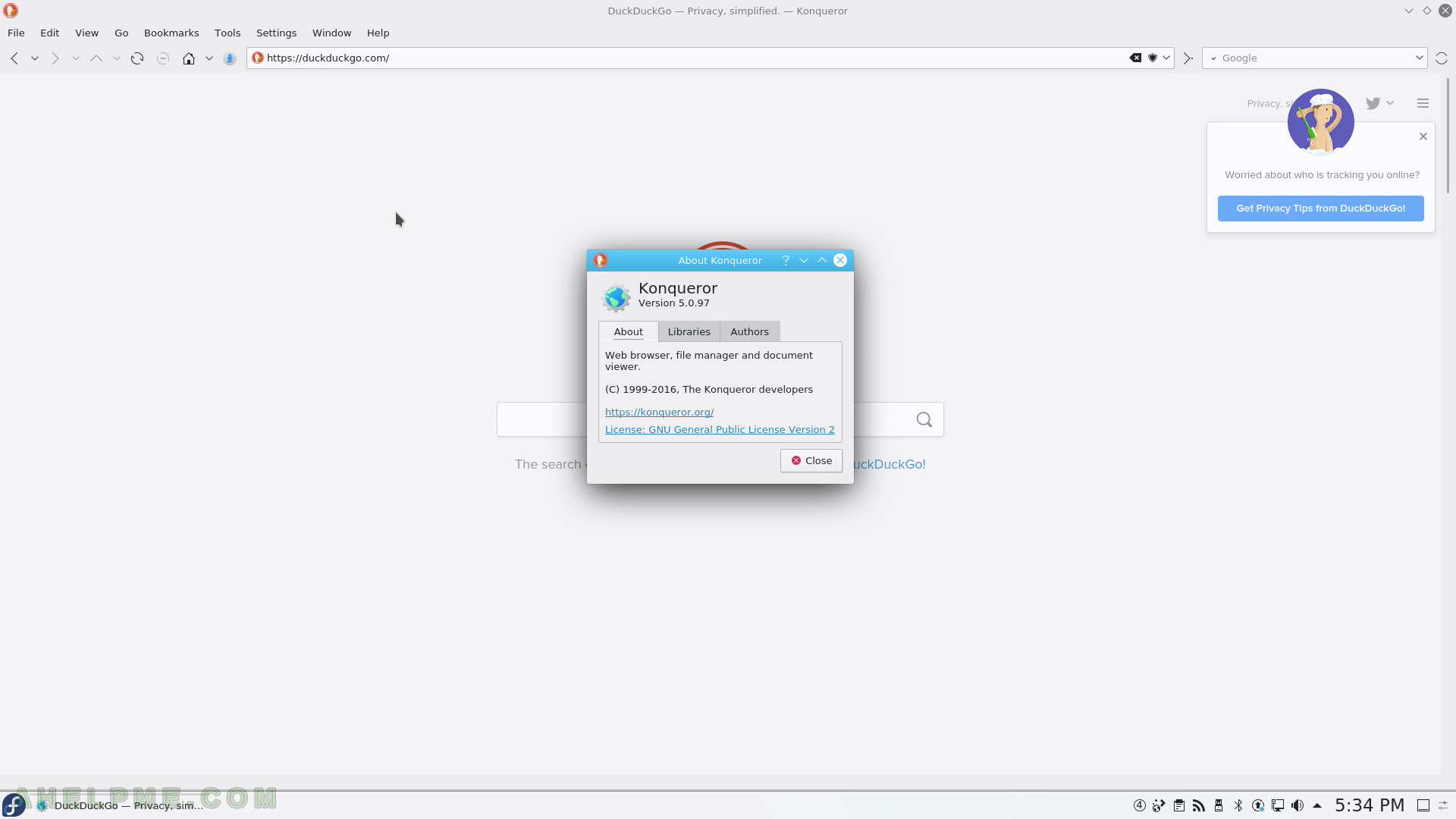1456x819 pixels.
Task: Open the Edit menu
Action: (x=50, y=33)
